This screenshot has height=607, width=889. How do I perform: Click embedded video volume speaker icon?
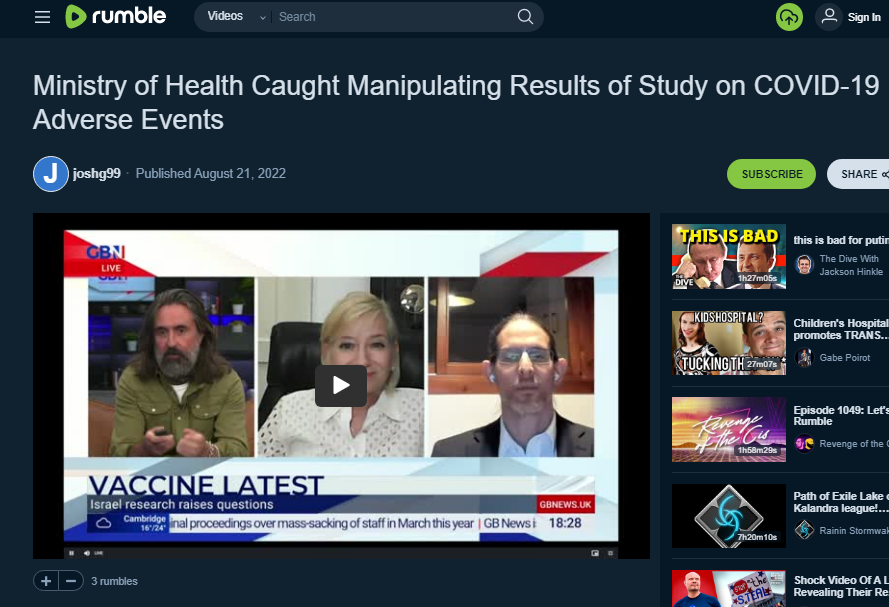coord(87,553)
